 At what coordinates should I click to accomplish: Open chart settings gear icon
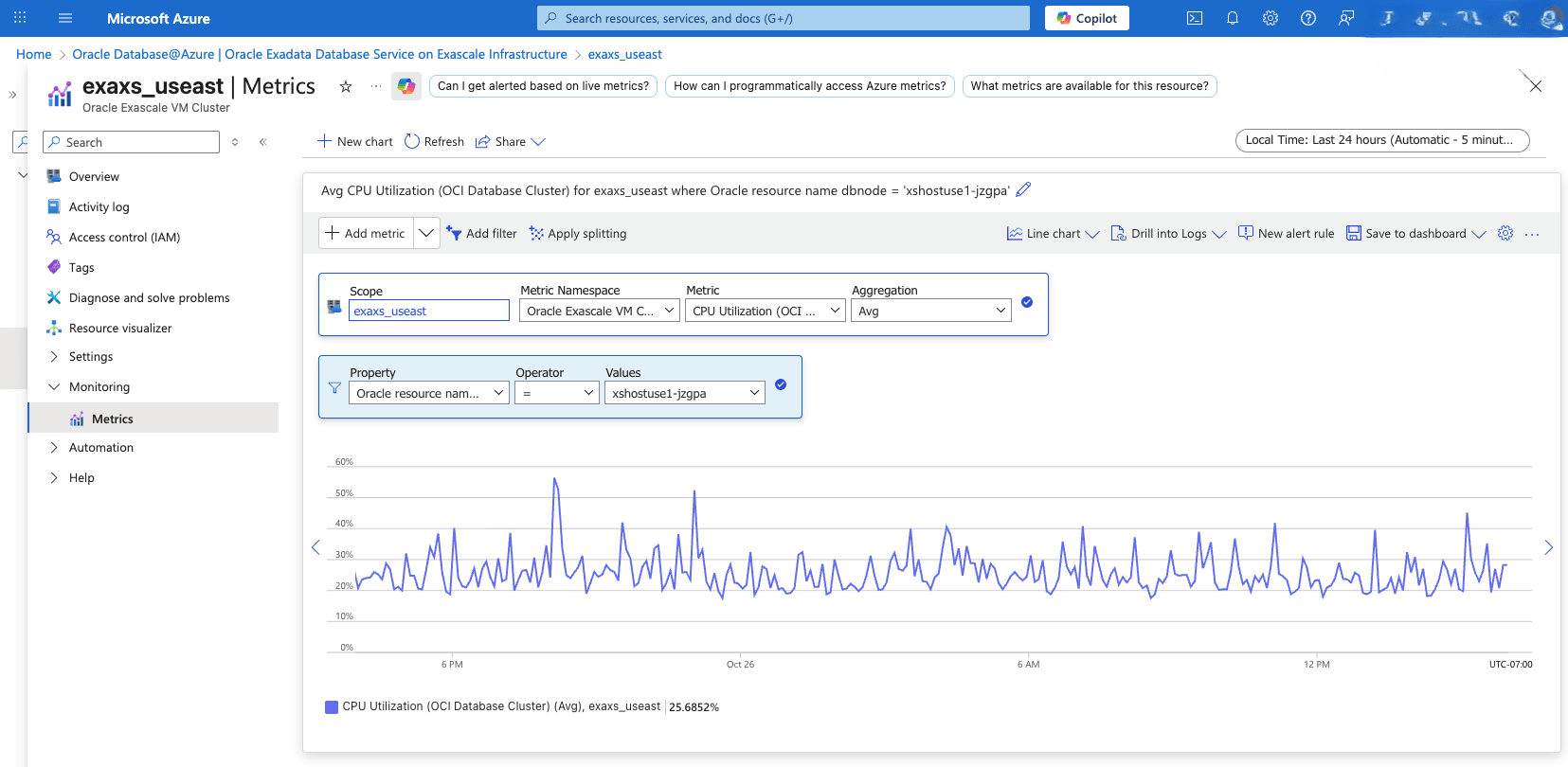pyautogui.click(x=1505, y=233)
